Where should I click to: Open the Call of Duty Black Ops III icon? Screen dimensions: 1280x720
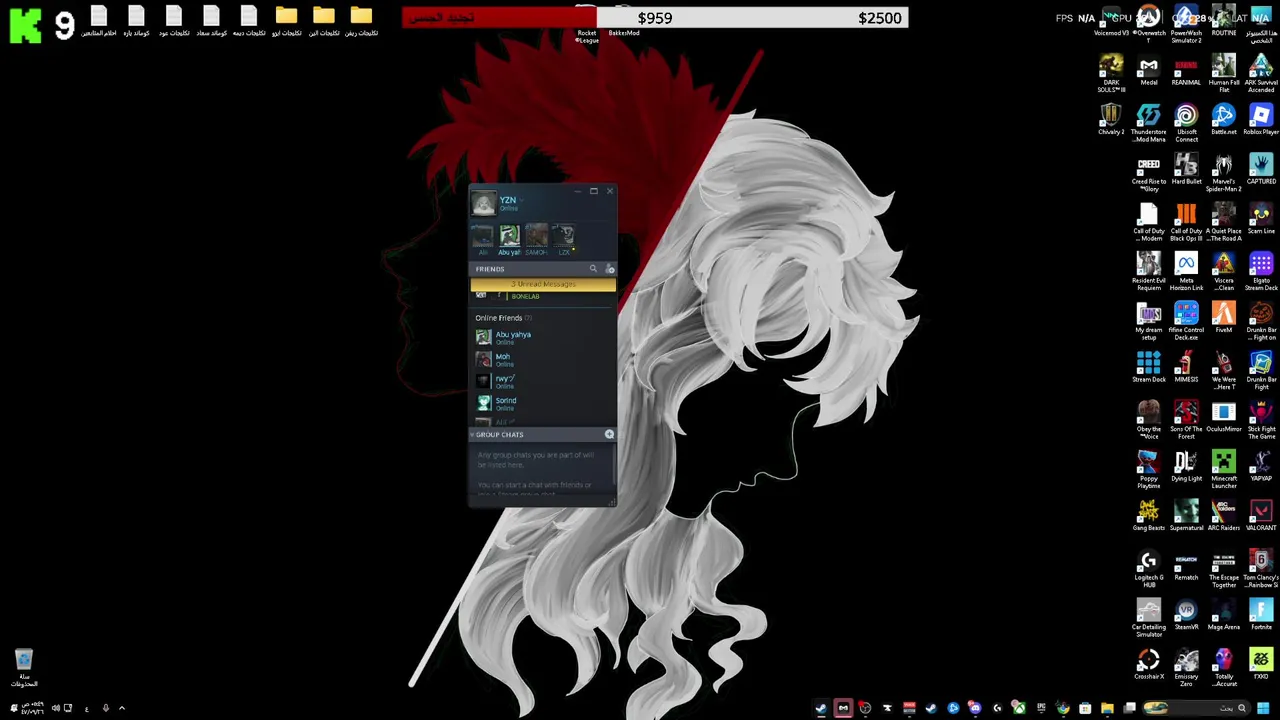point(1186,222)
